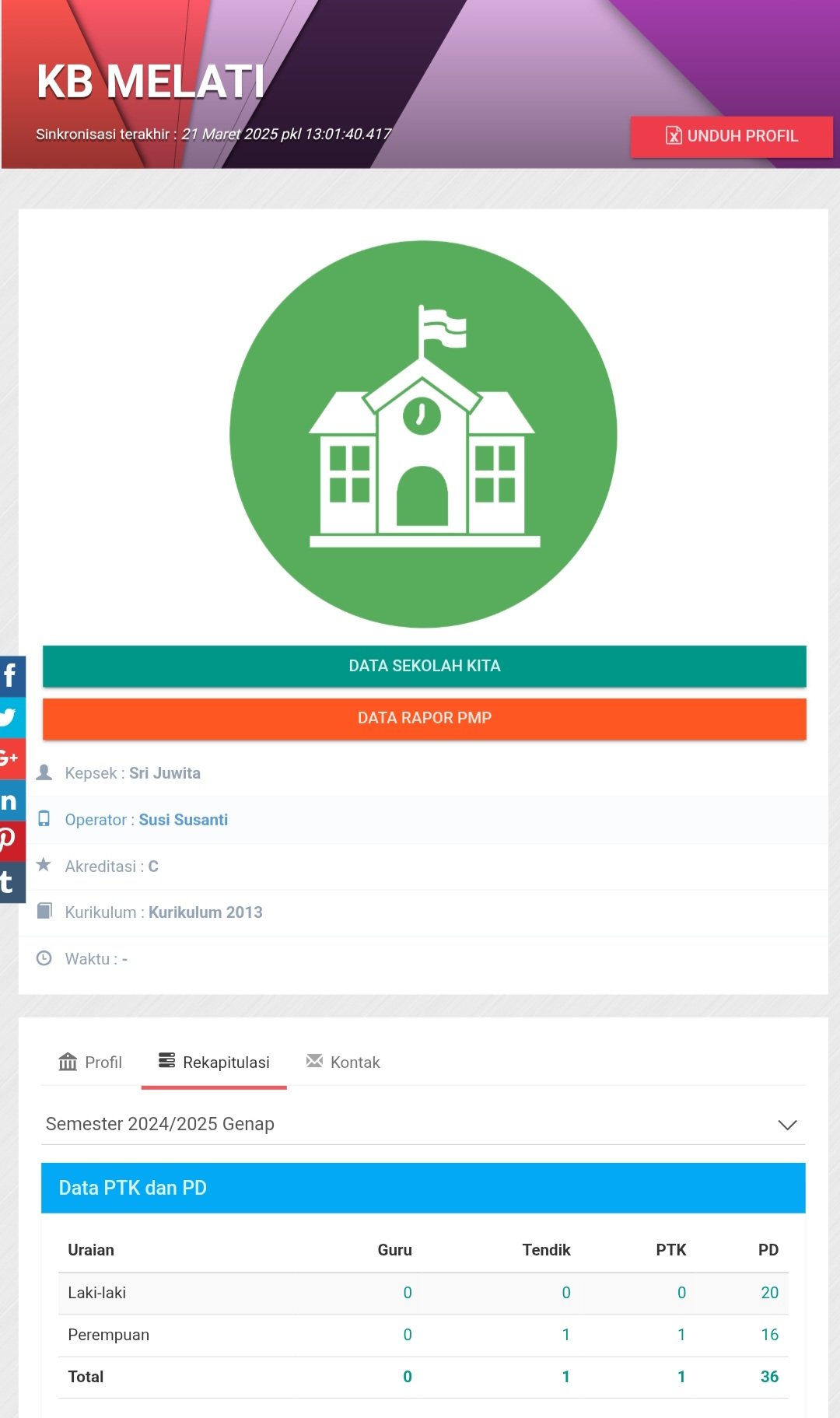Share page via Tumblr icon

click(12, 882)
